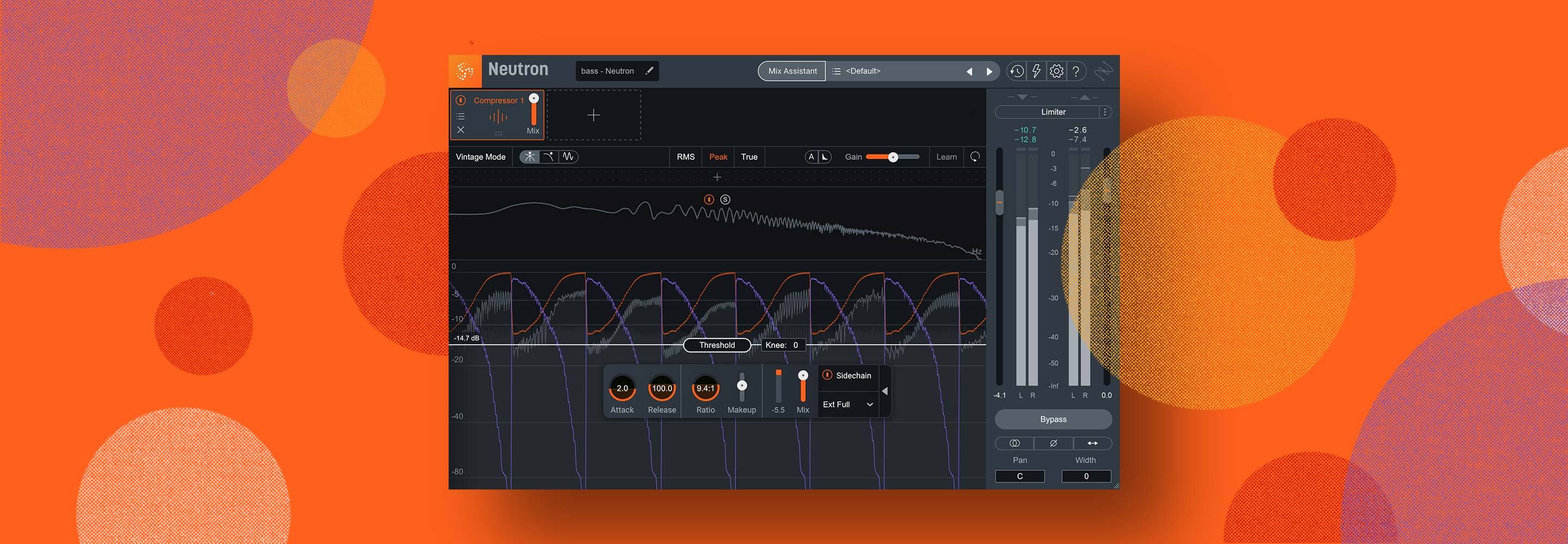This screenshot has height=544, width=1568.
Task: Solo the band with the S button
Action: tap(725, 200)
